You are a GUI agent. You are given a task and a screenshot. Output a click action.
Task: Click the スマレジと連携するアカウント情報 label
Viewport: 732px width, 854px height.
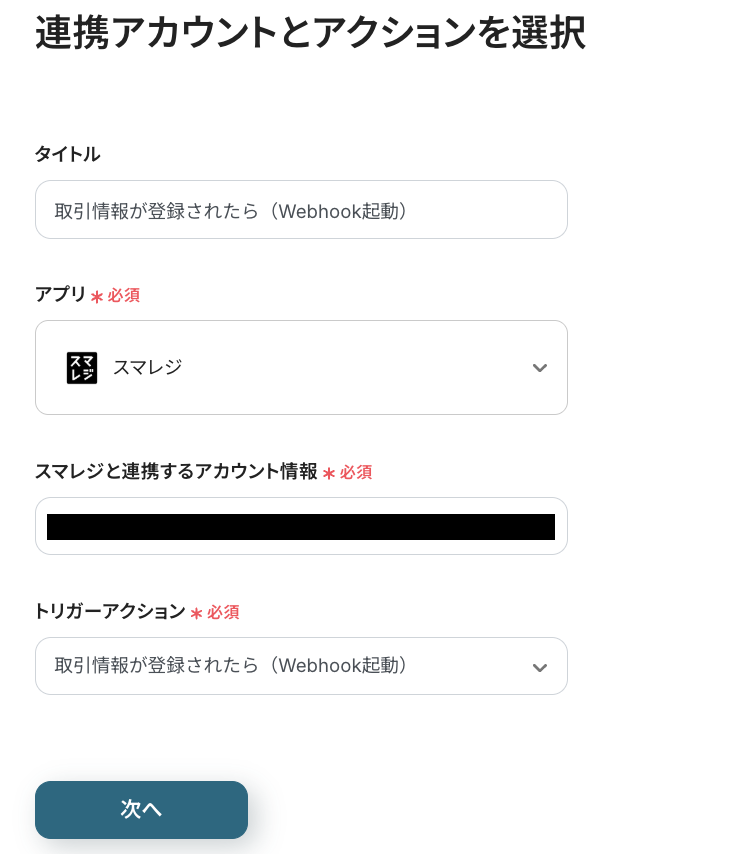pos(176,471)
